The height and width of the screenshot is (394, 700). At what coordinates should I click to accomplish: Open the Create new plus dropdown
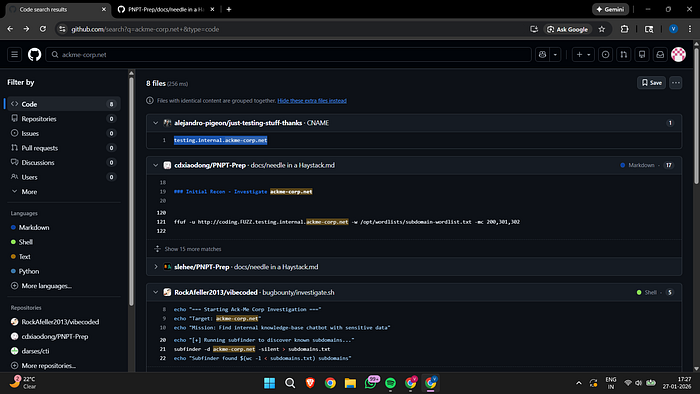pos(583,54)
